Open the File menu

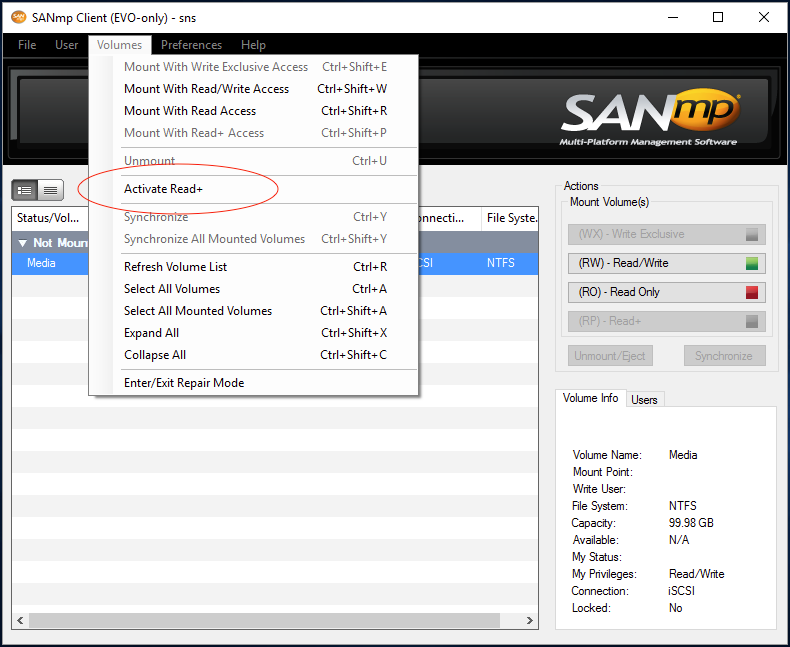tap(27, 45)
